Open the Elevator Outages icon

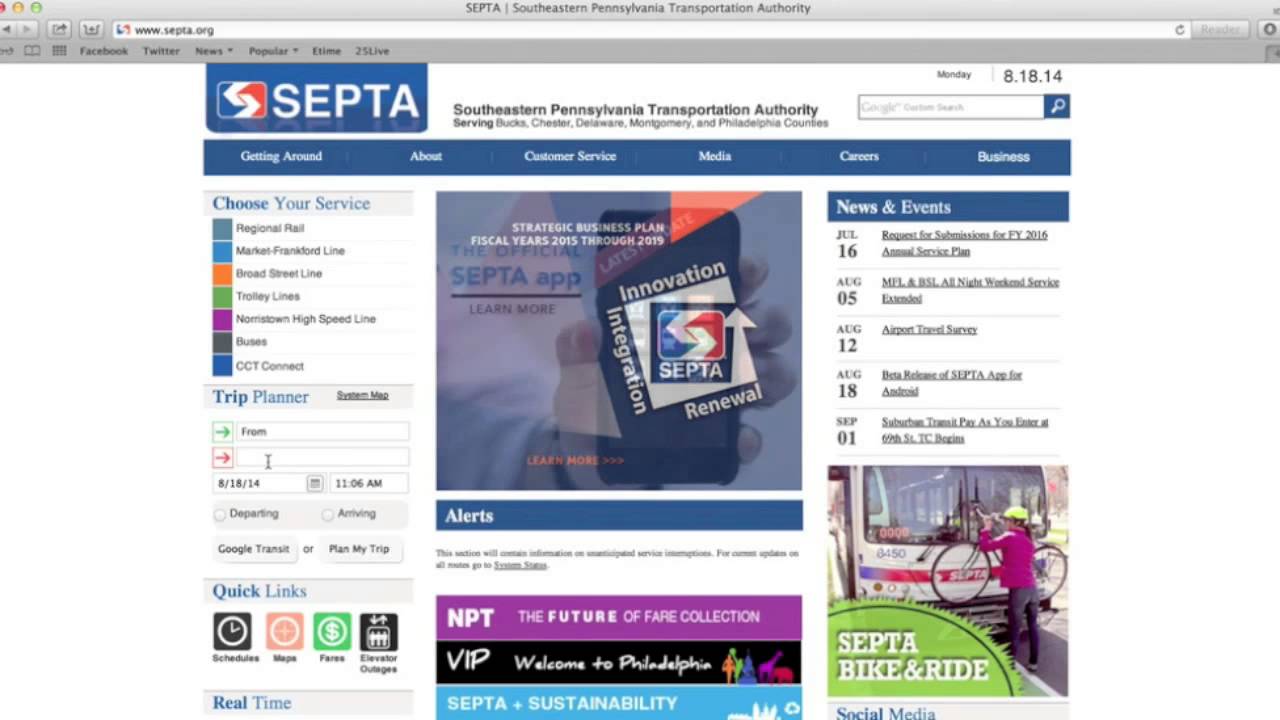click(x=379, y=632)
